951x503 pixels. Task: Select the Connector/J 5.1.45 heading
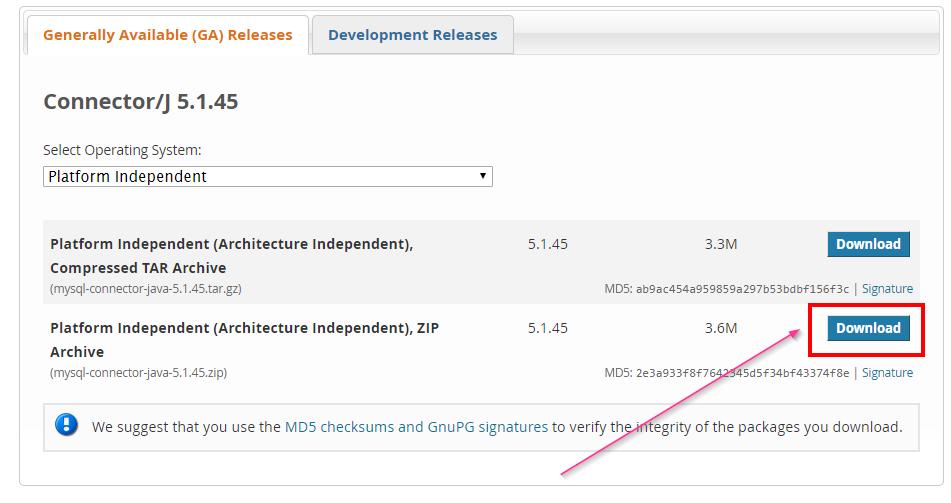(x=141, y=101)
